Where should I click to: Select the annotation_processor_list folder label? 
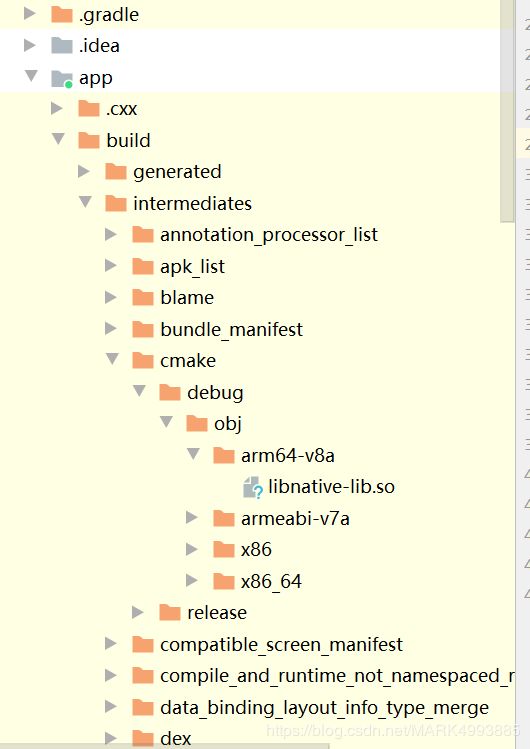[x=269, y=235]
